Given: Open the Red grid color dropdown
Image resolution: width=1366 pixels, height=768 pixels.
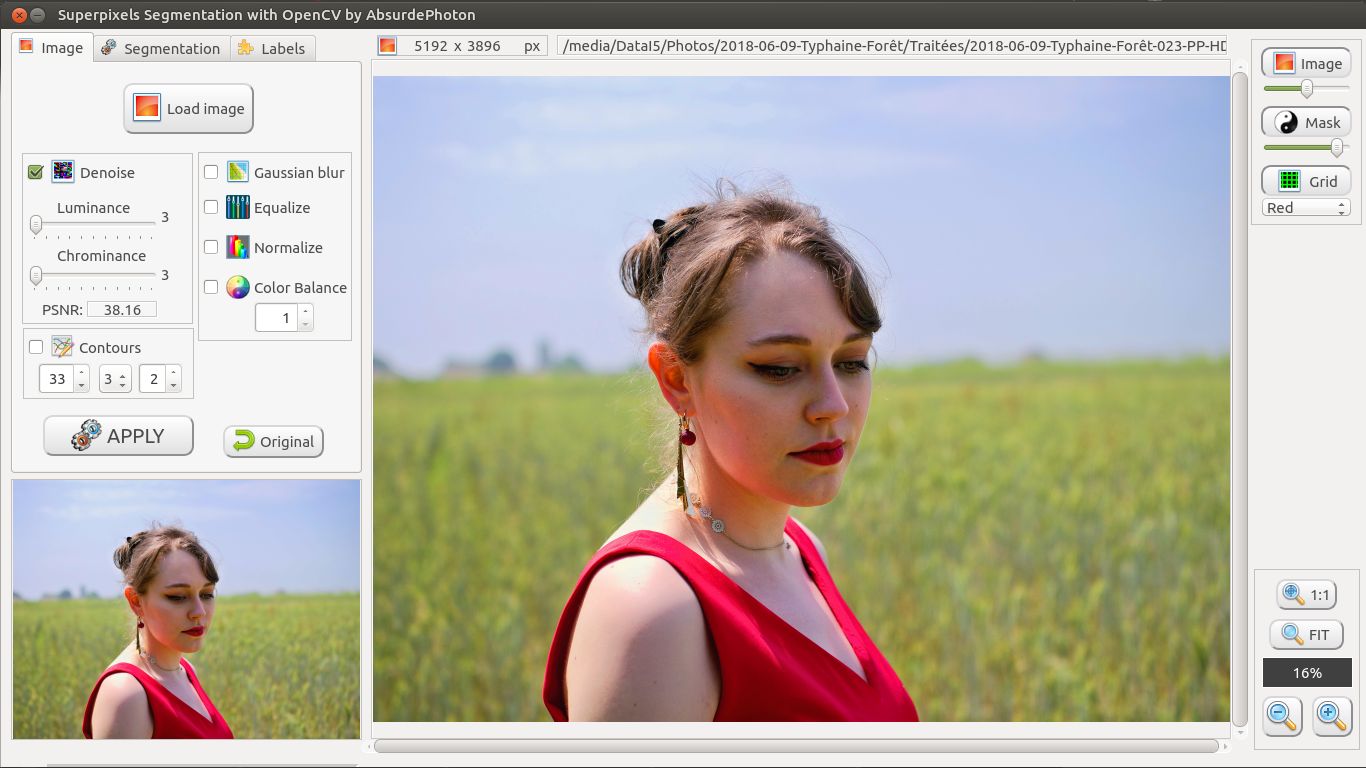Looking at the screenshot, I should [x=1306, y=208].
